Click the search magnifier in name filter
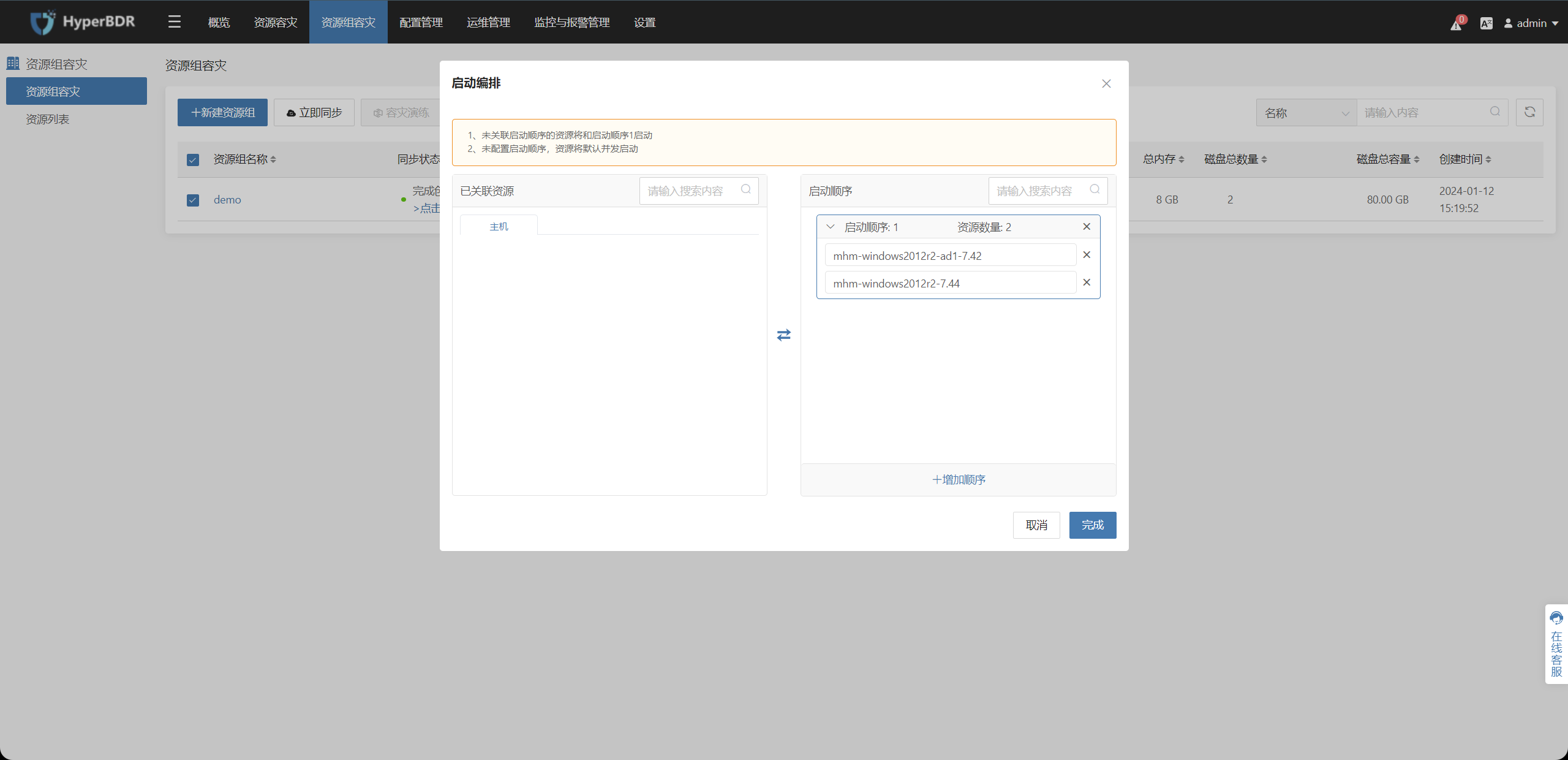 [x=1495, y=112]
